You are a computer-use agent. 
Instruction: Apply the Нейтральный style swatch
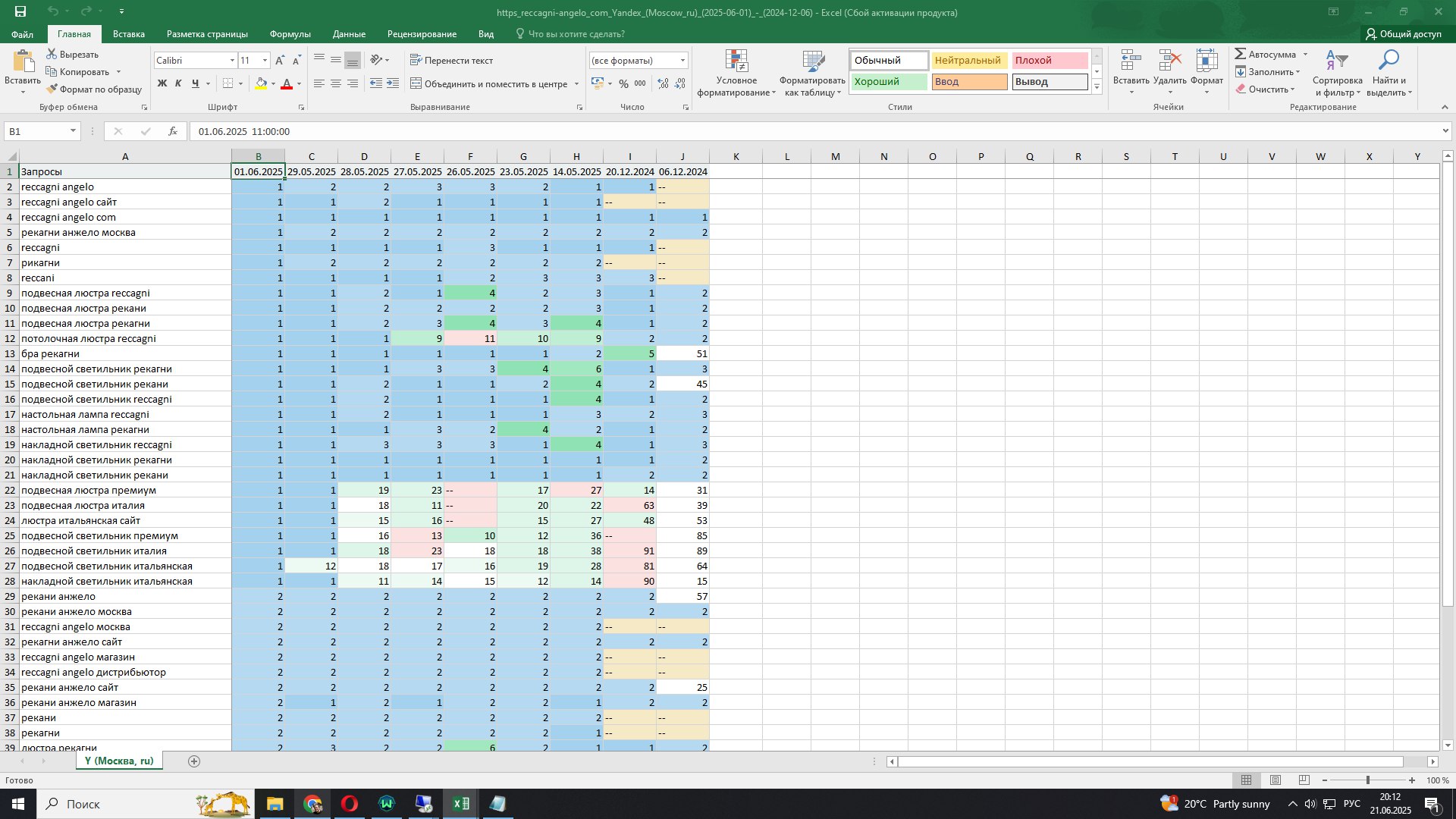click(969, 61)
